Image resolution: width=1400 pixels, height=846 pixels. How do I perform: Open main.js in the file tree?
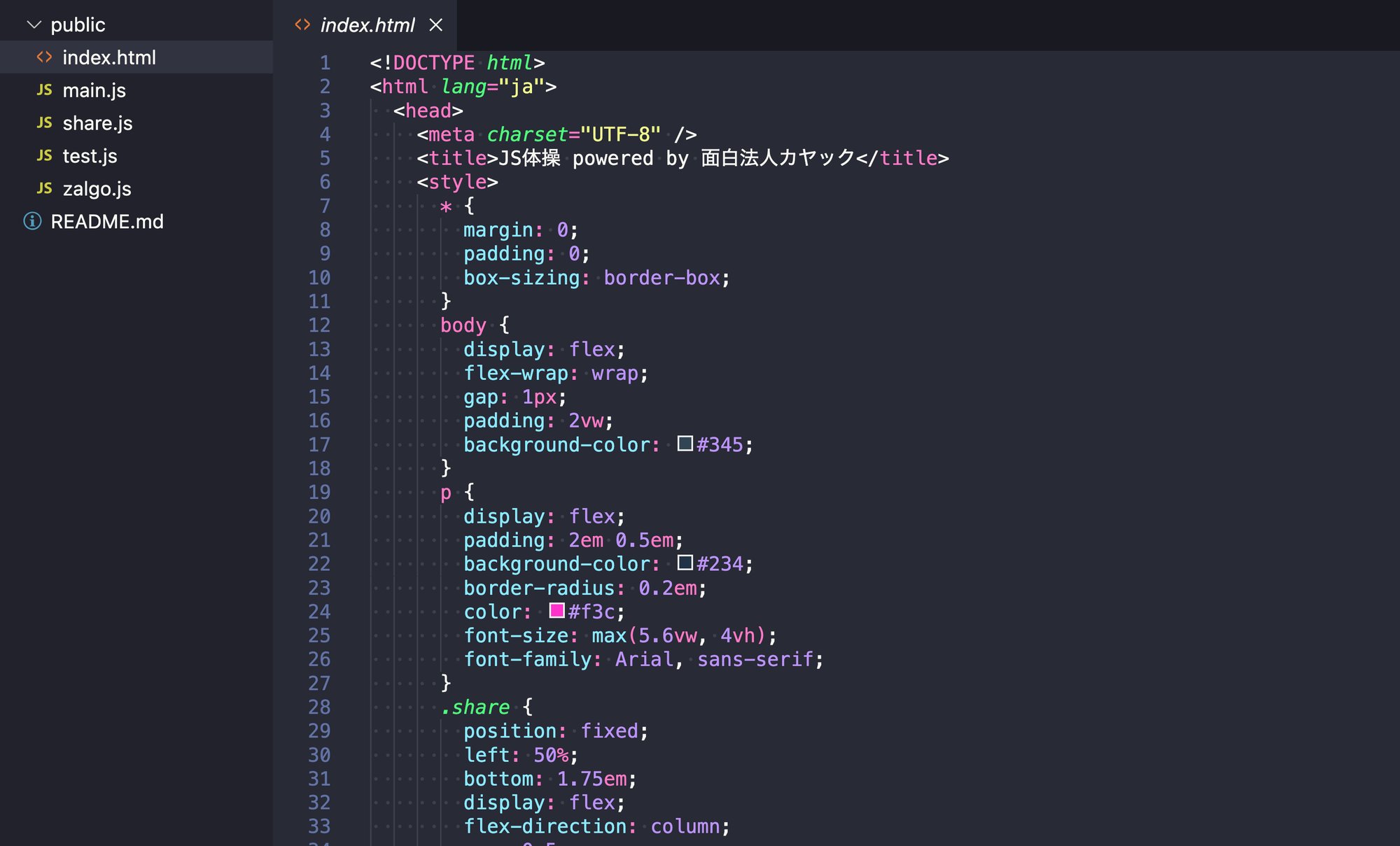[136, 90]
